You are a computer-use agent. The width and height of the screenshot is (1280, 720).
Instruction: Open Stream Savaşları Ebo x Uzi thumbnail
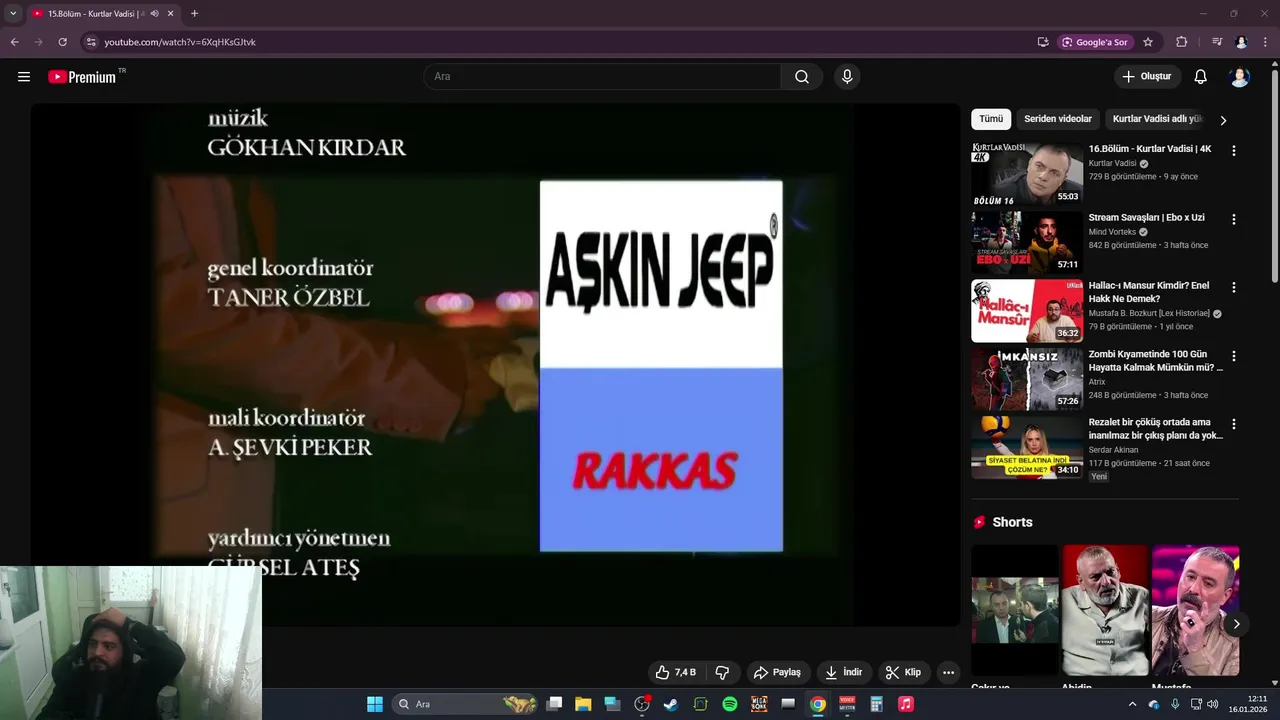[1027, 242]
